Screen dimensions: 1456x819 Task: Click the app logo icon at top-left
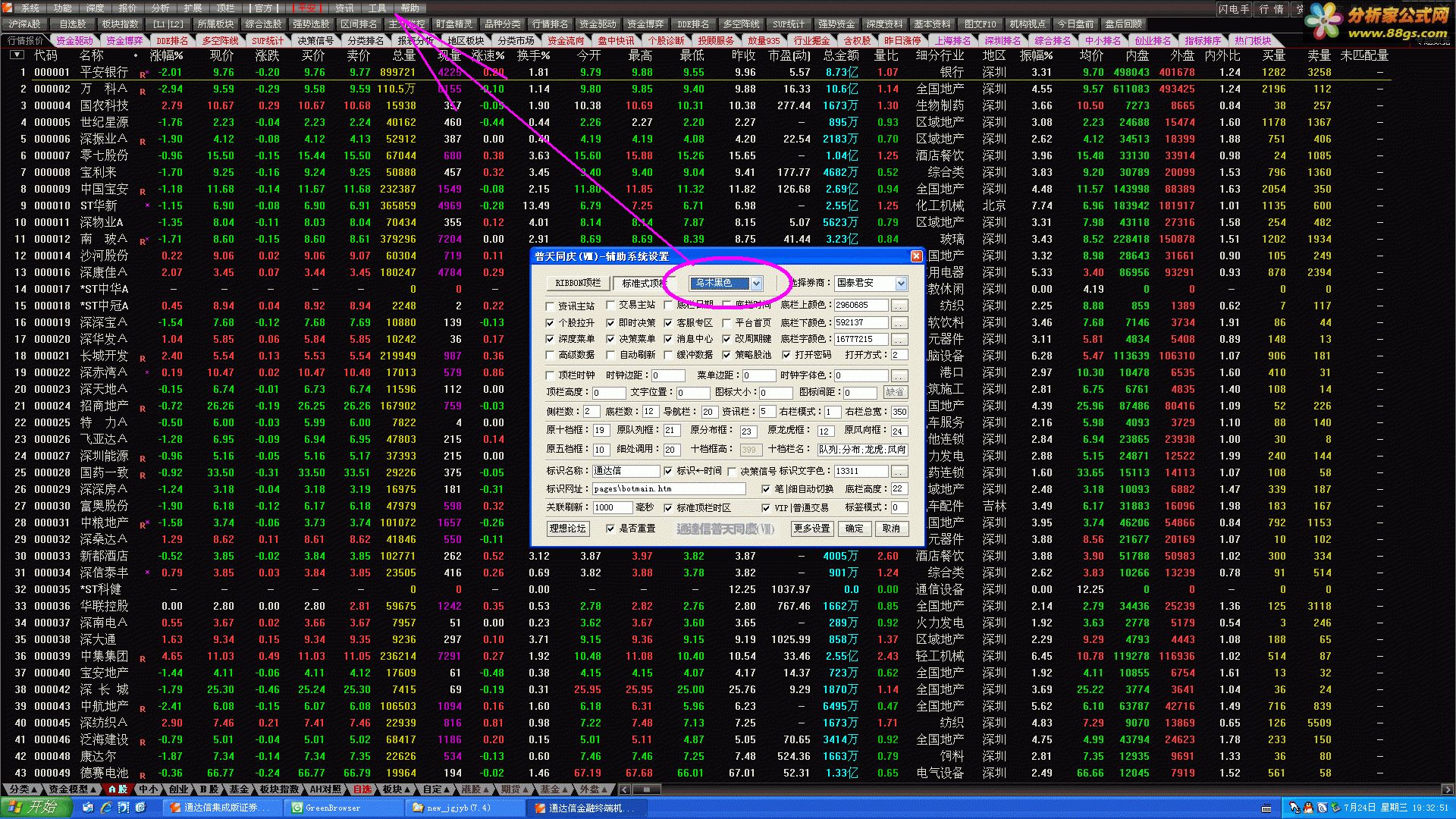tap(8, 8)
